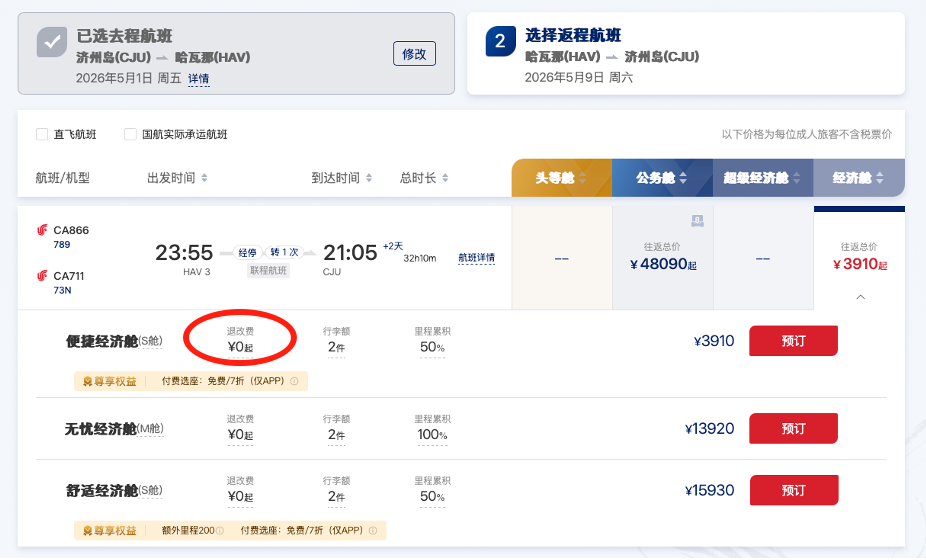
Task: Book 无忧经济舱 fare at ¥13920
Action: click(x=793, y=428)
